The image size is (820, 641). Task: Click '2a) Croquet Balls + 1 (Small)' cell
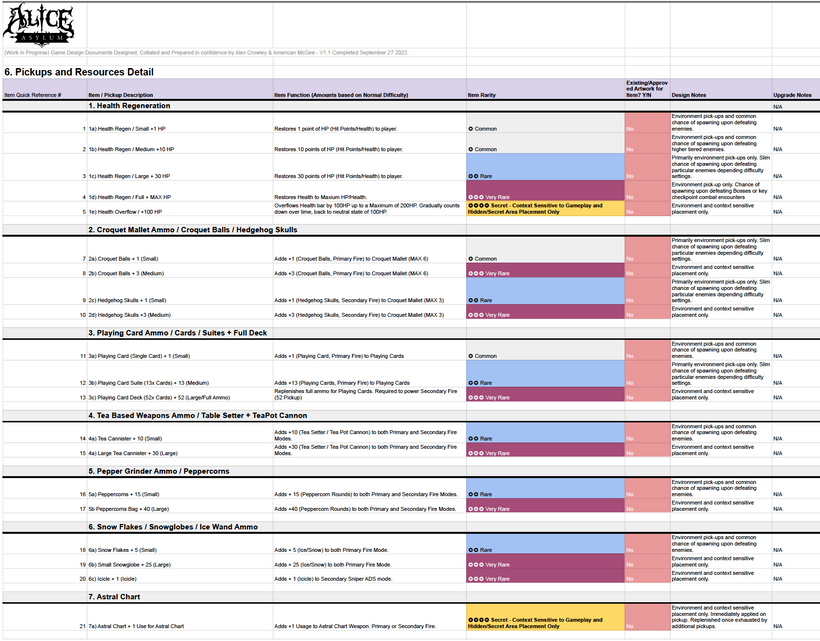pos(180,250)
